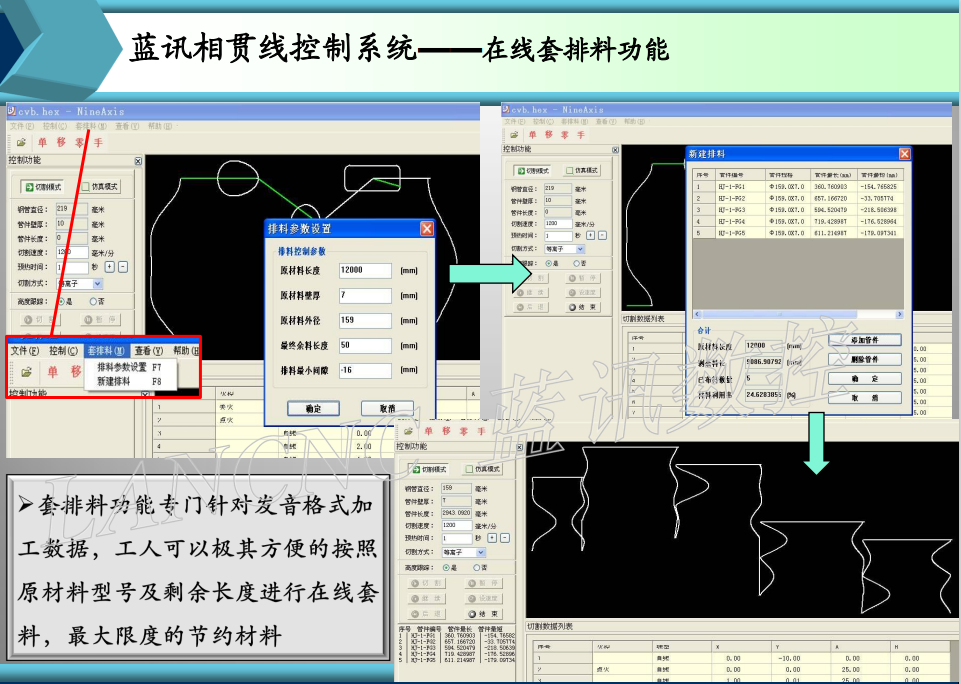961x684 pixels.
Task: Open the 切割方式 dropdown in the top-left window
Action: tap(97, 284)
